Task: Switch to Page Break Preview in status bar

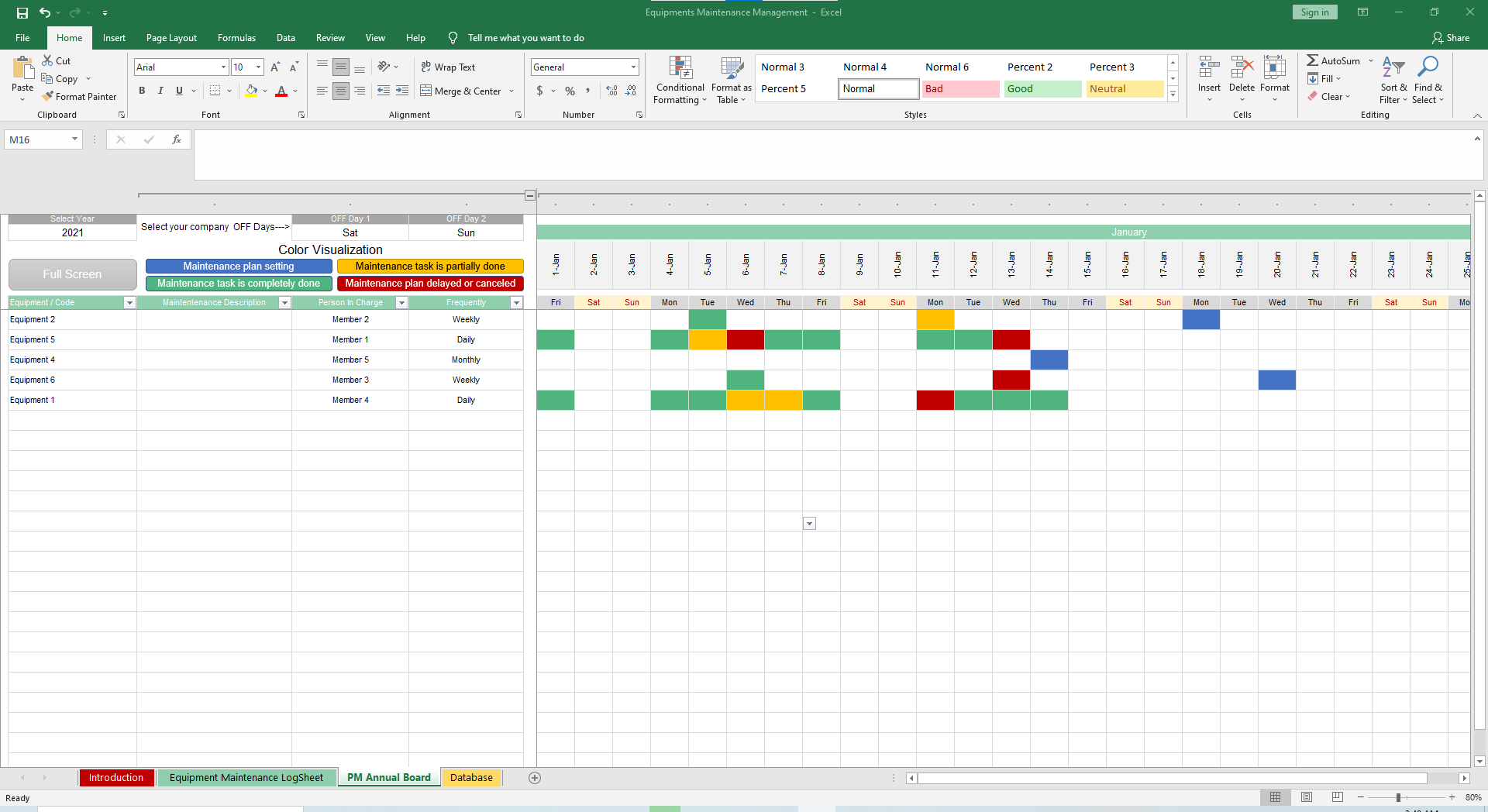Action: click(1338, 797)
